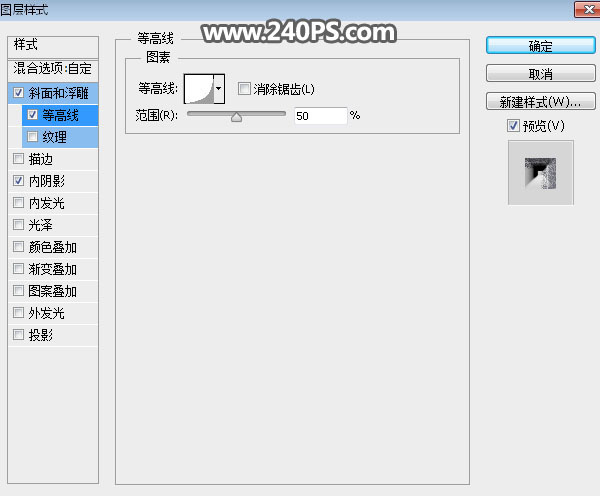Viewport: 600px width, 496px height.
Task: Close the 图层样式 dialog window
Action: click(588, 9)
